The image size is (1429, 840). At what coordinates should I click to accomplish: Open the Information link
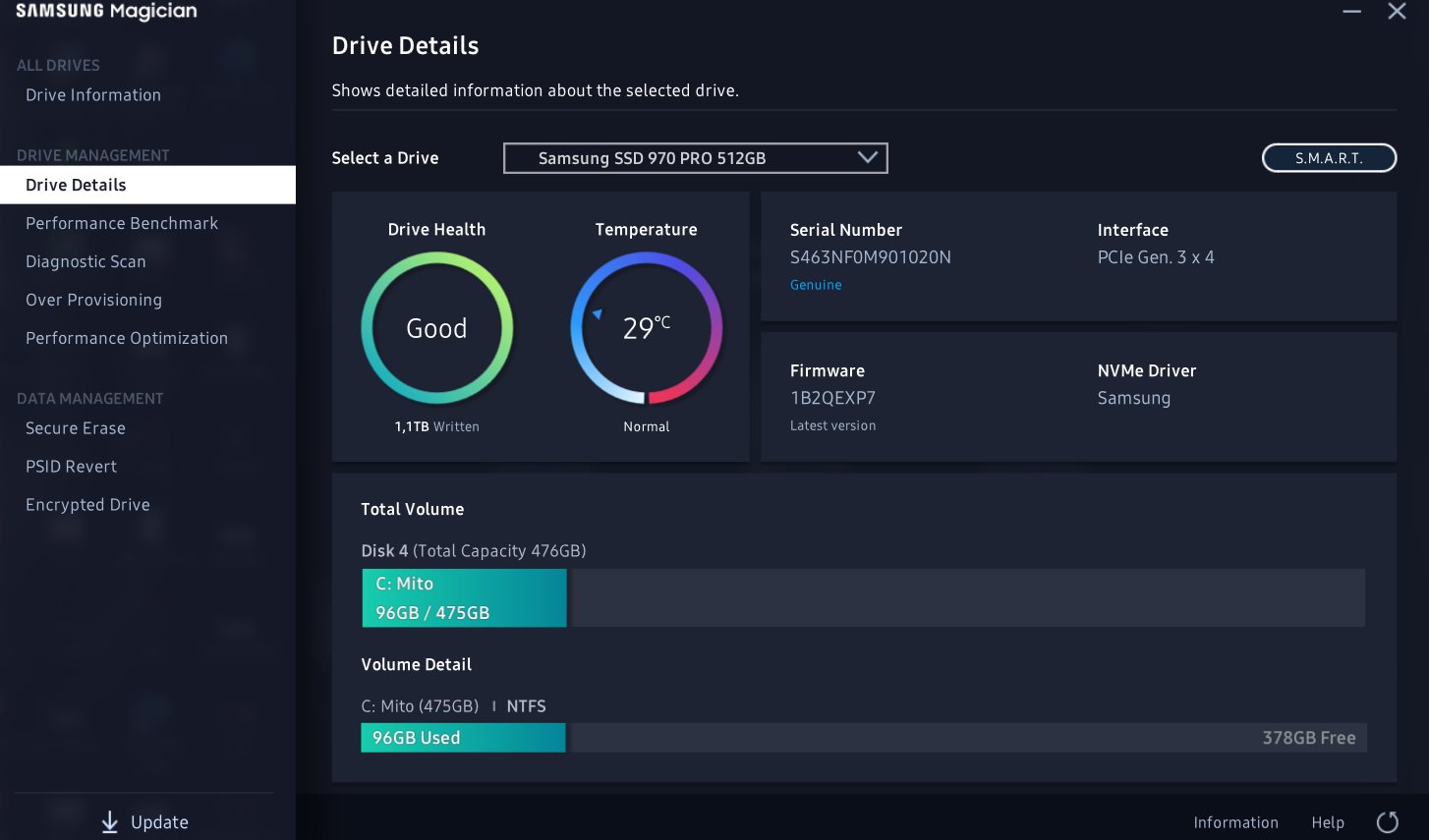[1235, 822]
